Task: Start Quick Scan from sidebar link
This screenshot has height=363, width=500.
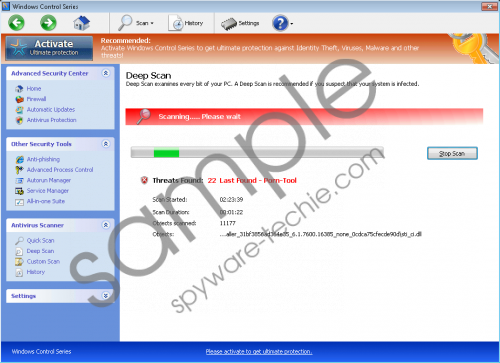Action: tap(40, 241)
